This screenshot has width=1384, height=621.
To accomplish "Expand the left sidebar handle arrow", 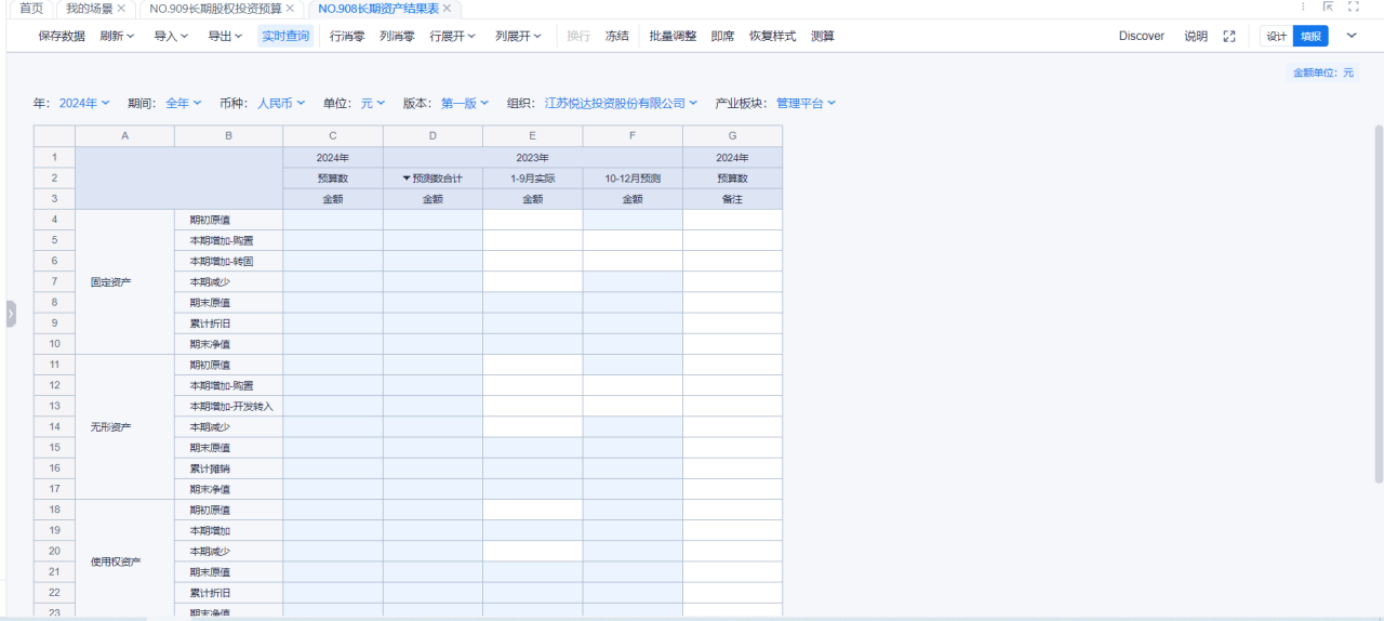I will coord(10,313).
